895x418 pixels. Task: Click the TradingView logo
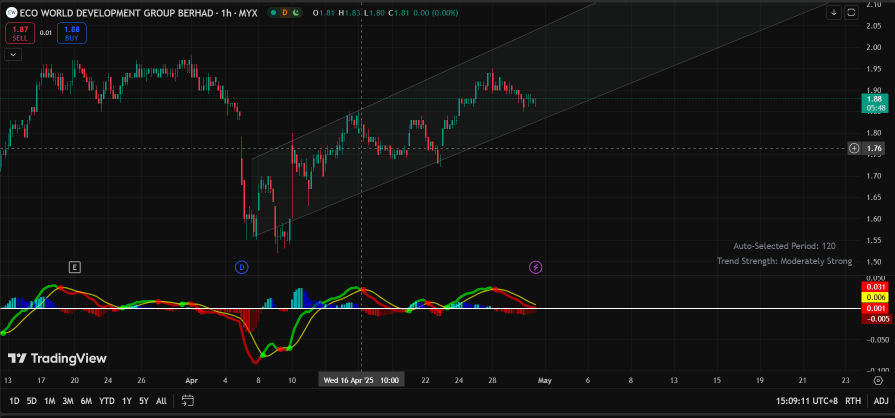pyautogui.click(x=57, y=359)
